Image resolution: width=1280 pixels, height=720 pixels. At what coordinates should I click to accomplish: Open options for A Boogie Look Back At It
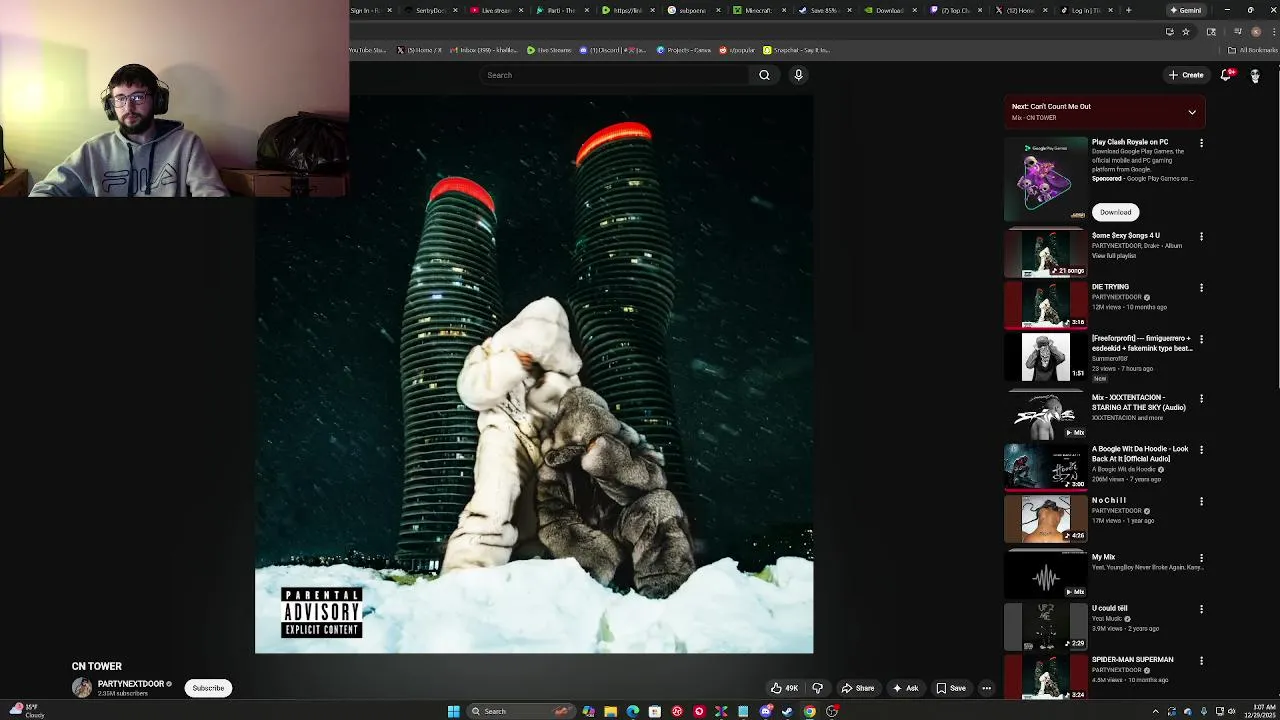pos(1201,450)
